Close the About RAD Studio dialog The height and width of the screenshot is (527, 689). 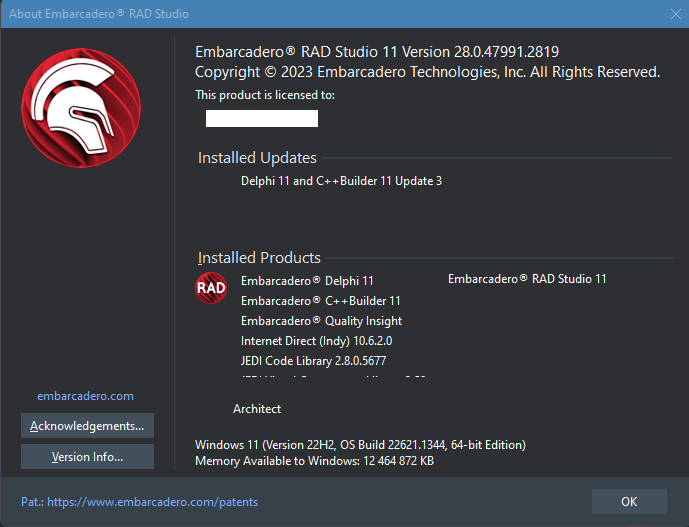click(x=675, y=14)
